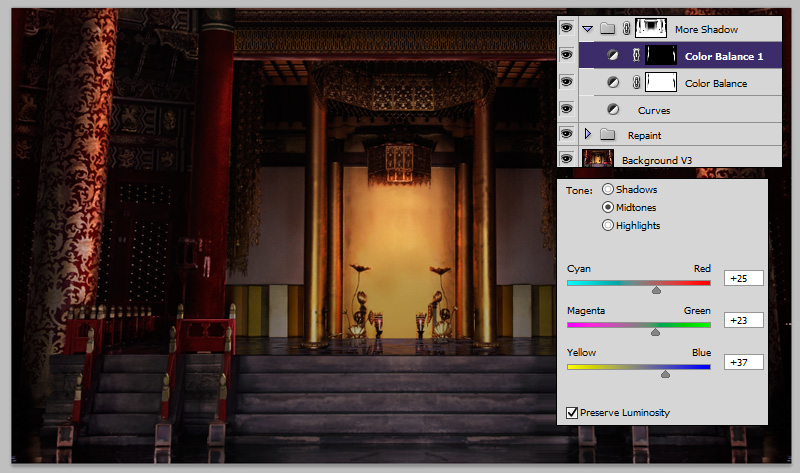
Task: Click the Cyan-Red slider handle
Action: [x=656, y=290]
